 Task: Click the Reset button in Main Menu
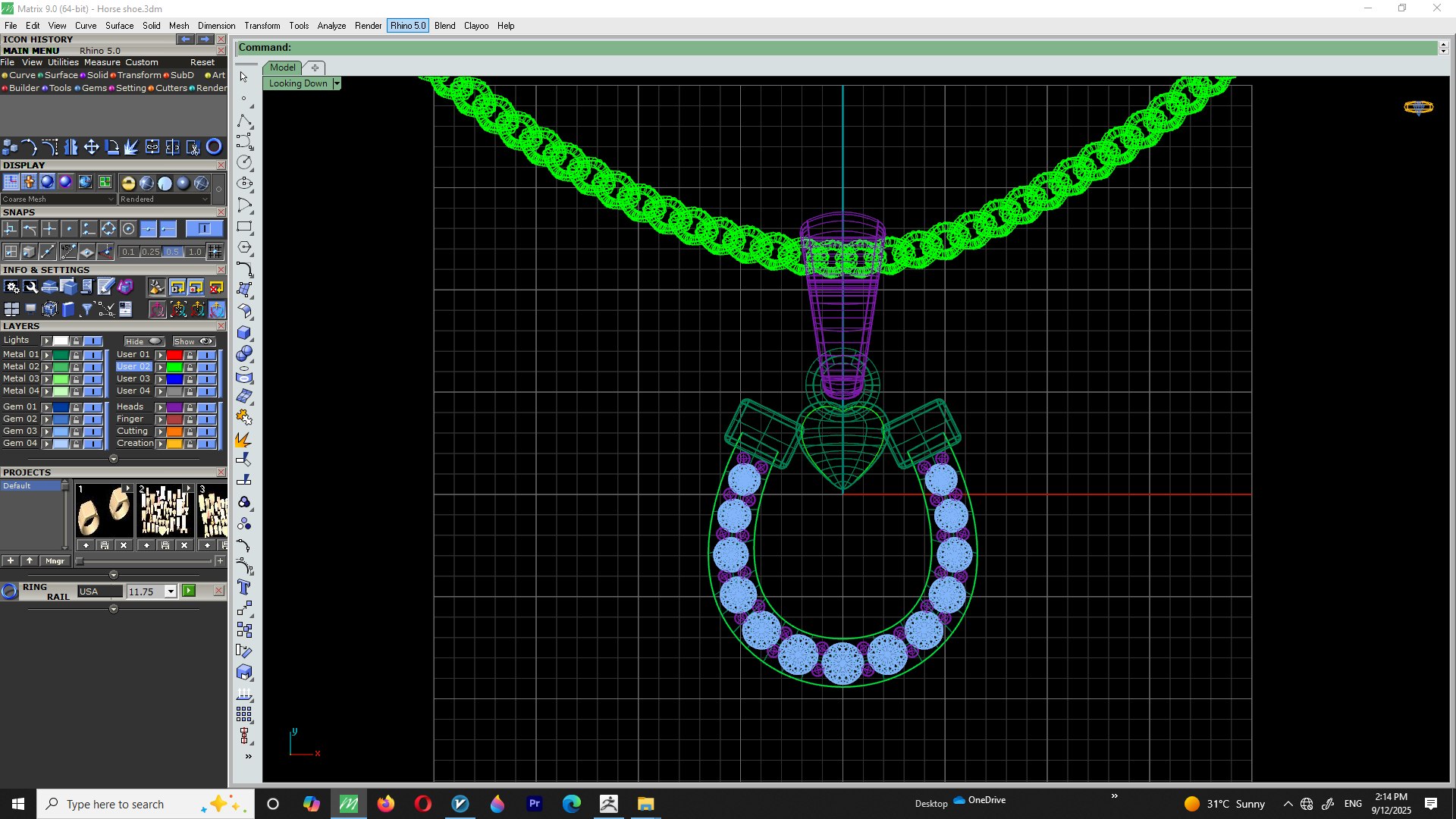[202, 62]
